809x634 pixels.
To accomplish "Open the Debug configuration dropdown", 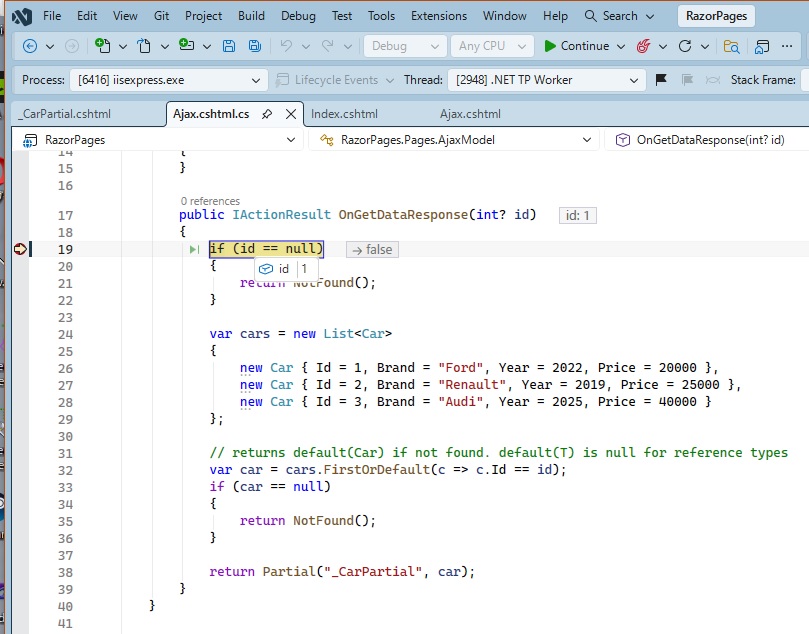I will pos(405,46).
